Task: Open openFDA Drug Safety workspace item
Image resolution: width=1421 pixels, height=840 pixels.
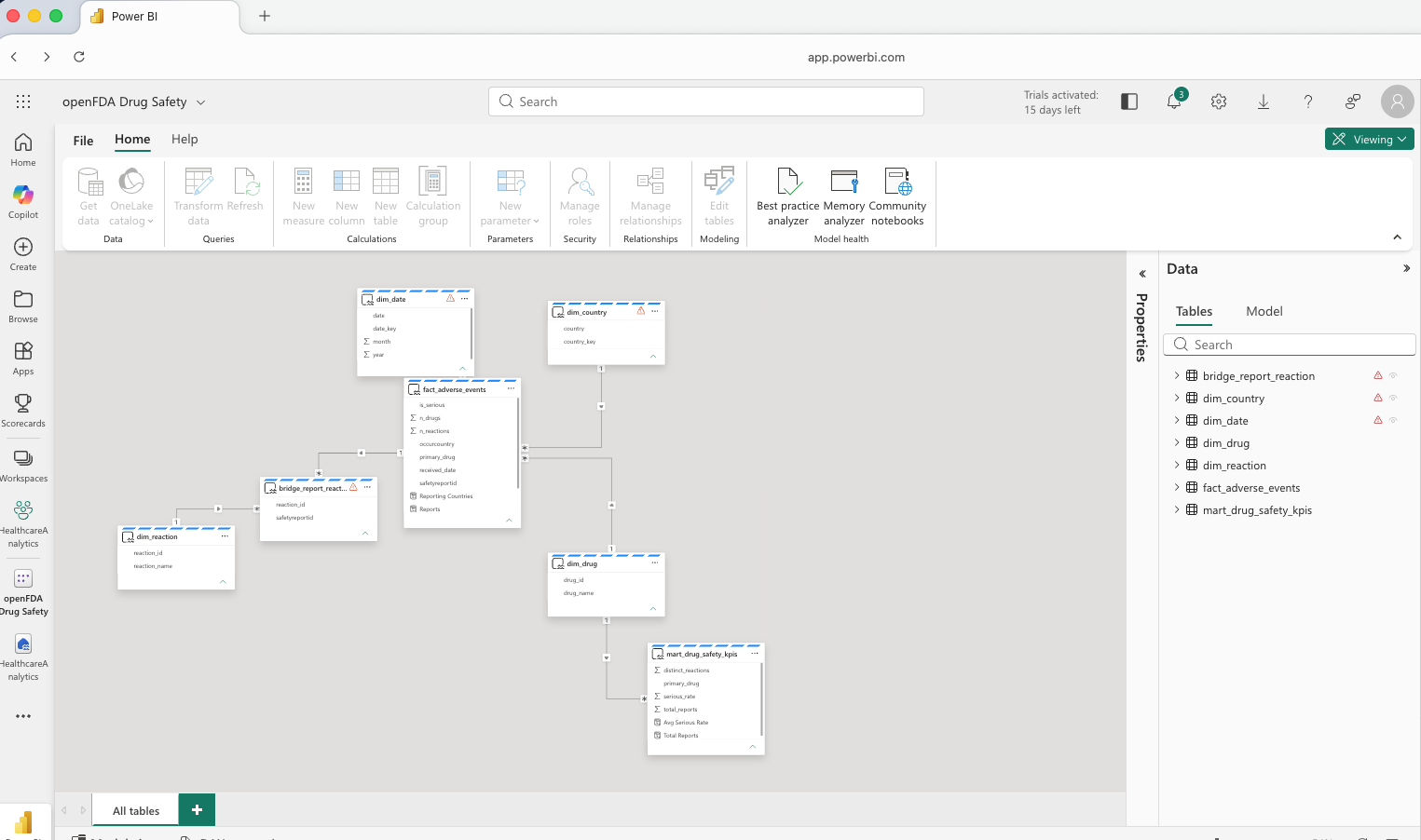Action: (23, 590)
